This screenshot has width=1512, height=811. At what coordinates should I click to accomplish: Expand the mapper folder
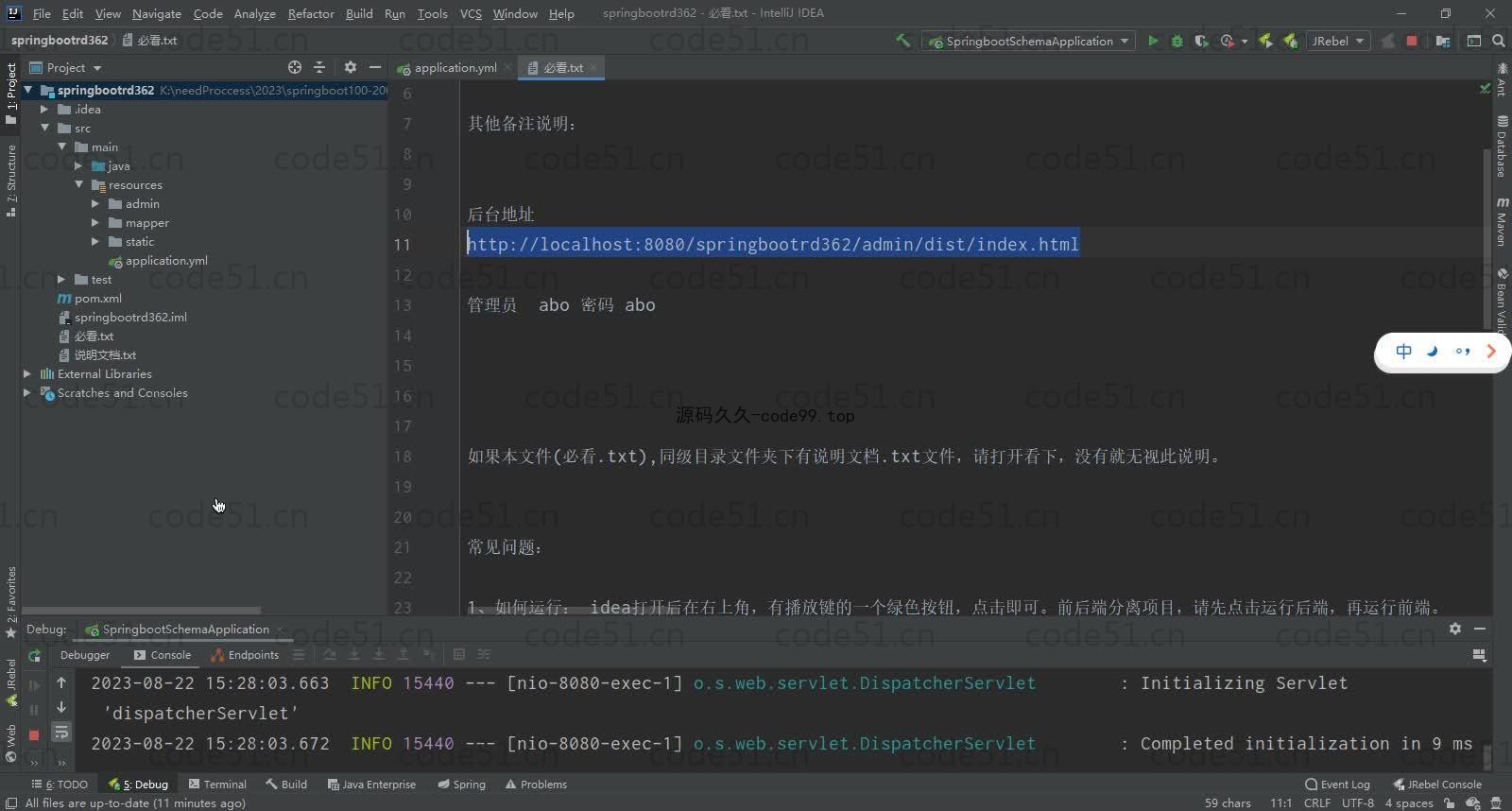[x=95, y=223]
